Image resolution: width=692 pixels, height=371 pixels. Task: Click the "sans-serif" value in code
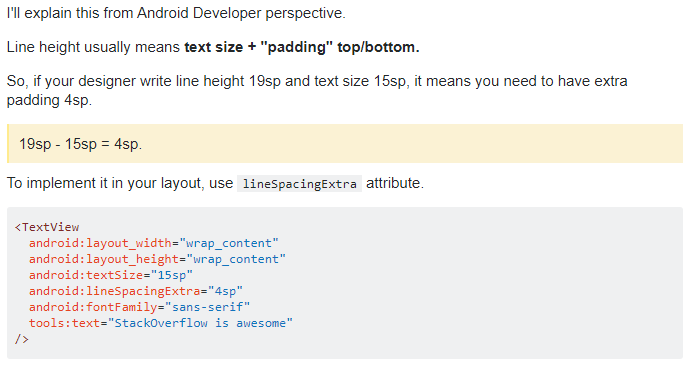pyautogui.click(x=207, y=307)
